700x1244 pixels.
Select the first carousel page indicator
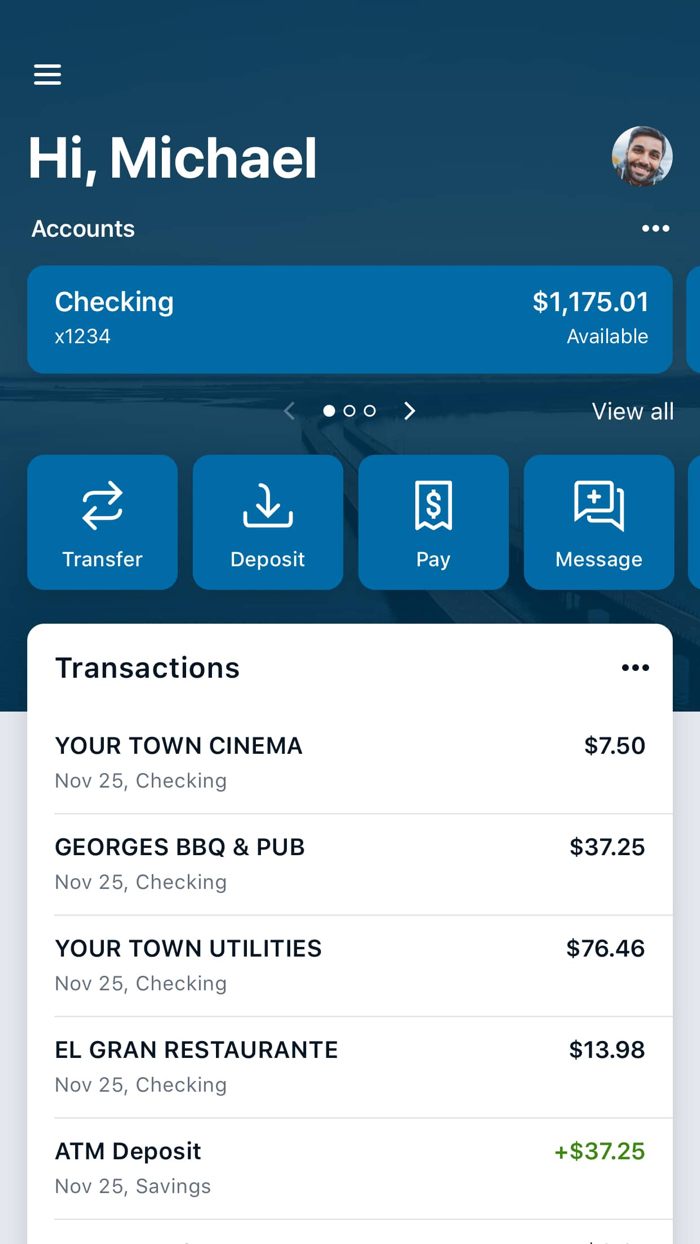(329, 410)
